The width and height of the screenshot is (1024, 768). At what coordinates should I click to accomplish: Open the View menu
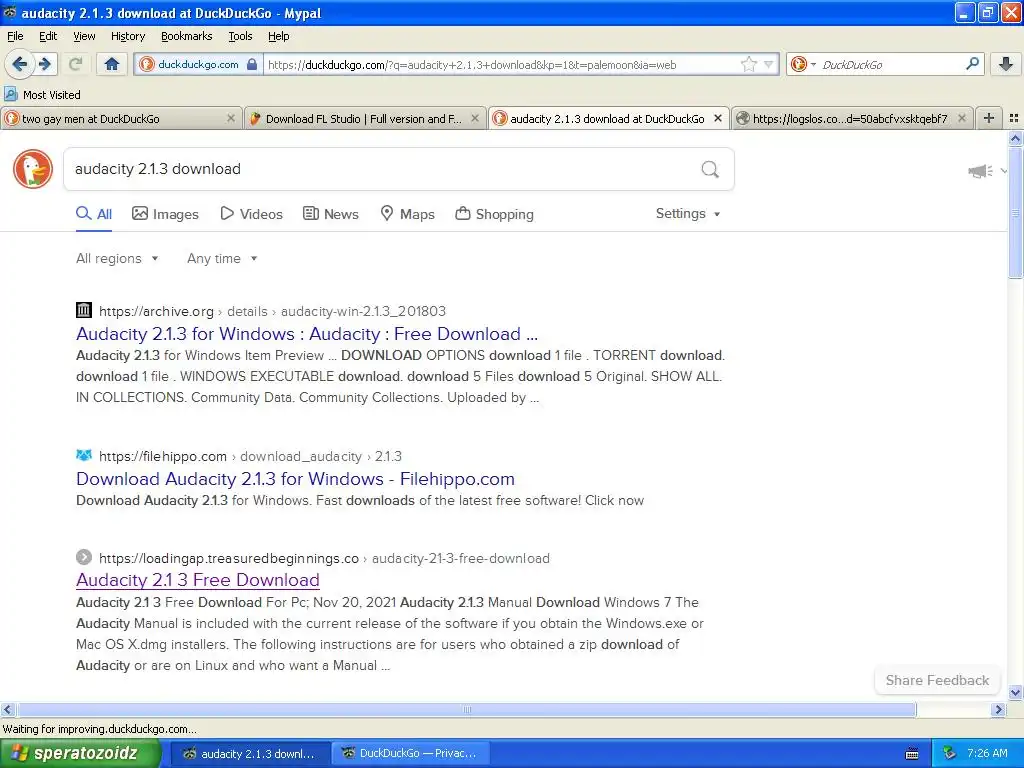click(84, 36)
